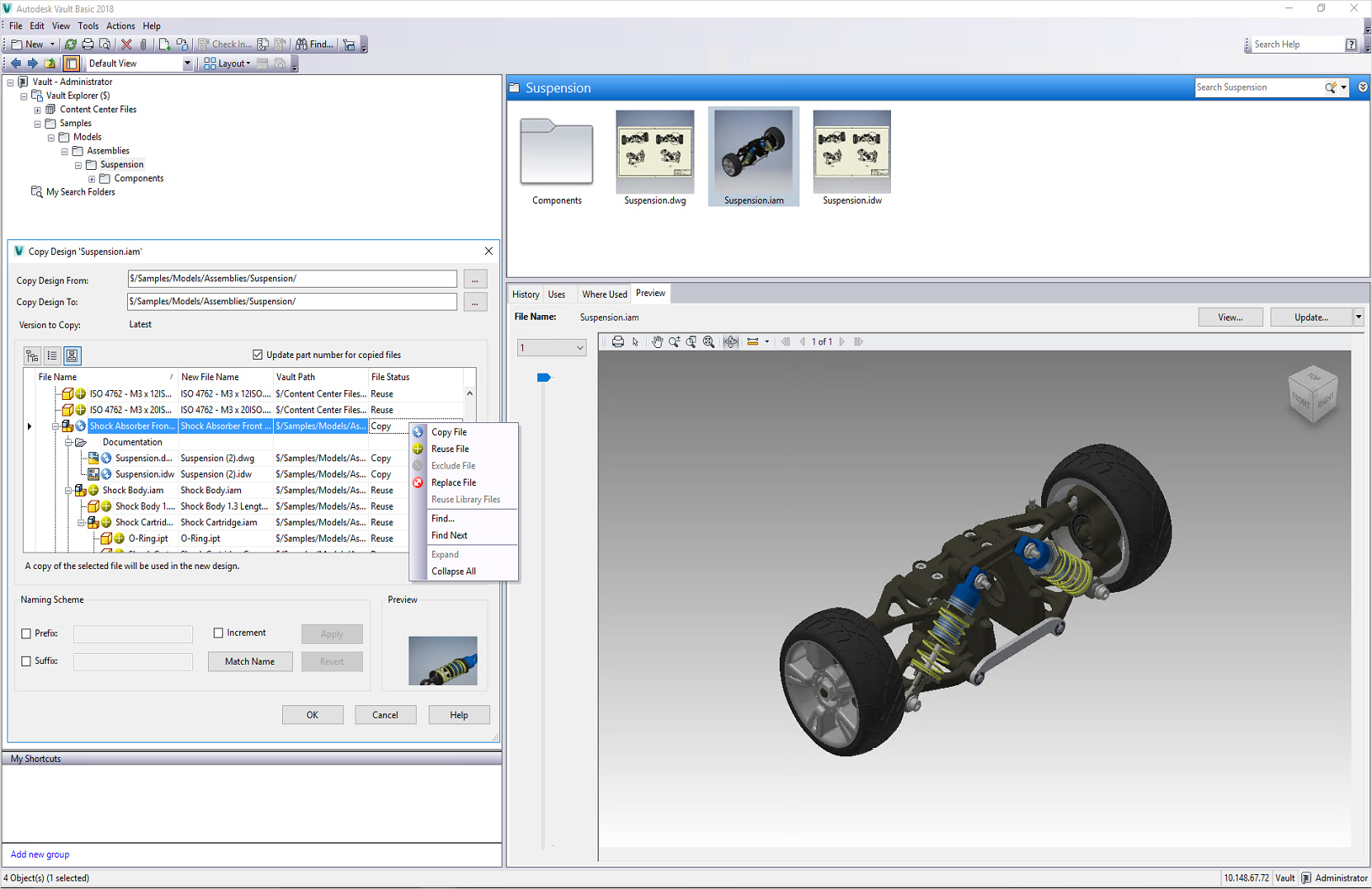Select the Pan hand tool in preview toolbar
The image size is (1372, 889).
point(657,341)
